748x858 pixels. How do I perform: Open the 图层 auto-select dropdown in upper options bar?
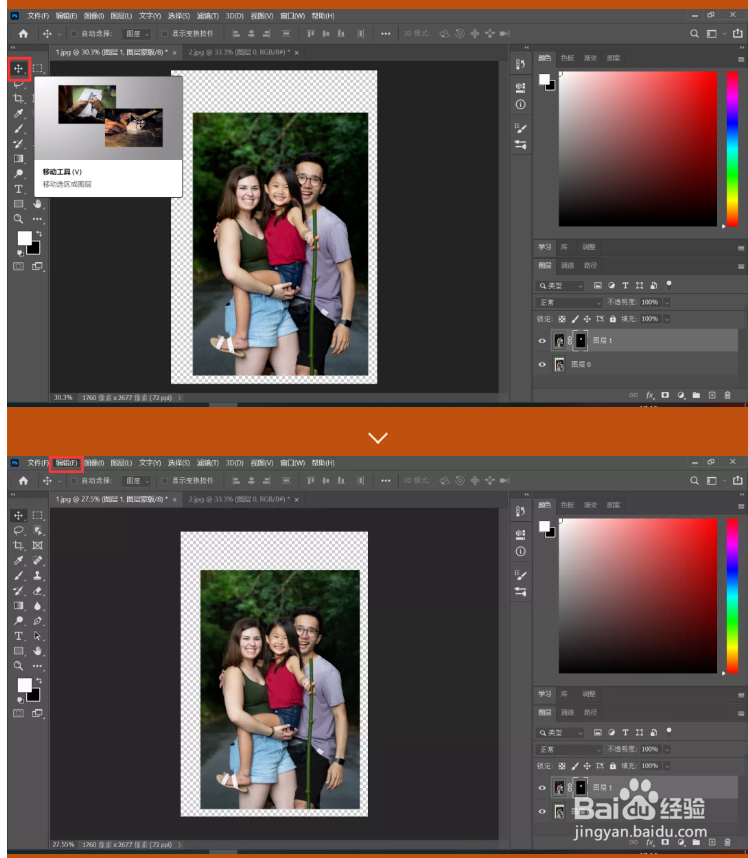coord(137,34)
